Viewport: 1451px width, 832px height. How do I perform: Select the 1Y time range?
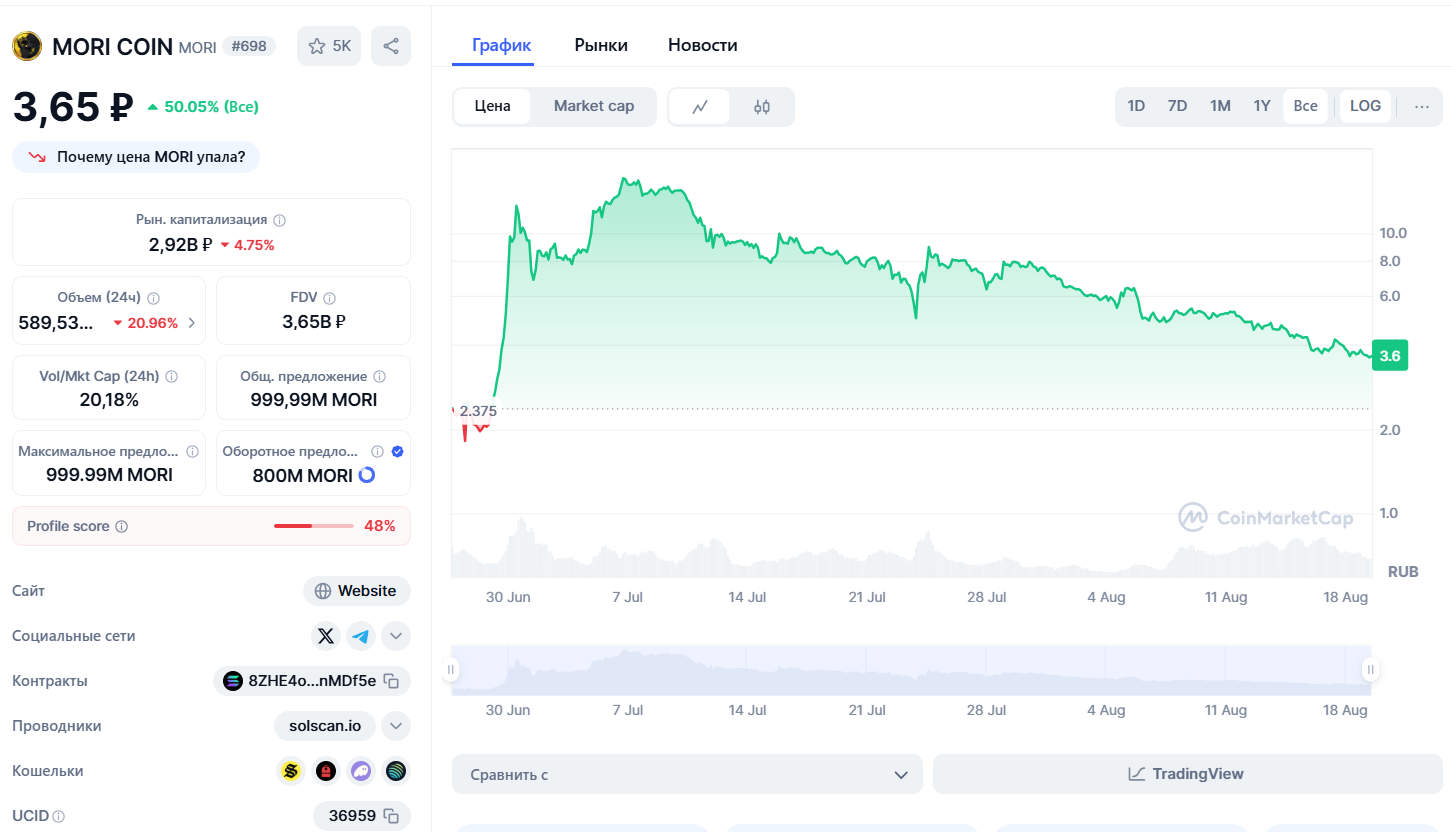[x=1262, y=106]
